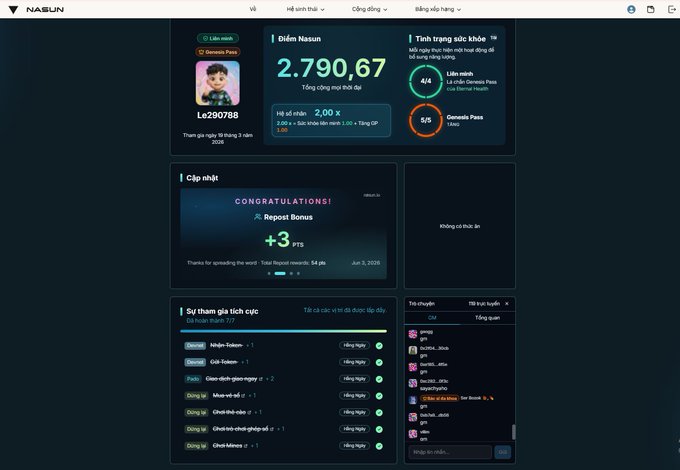The image size is (680, 470).
Task: Click the 2.790,67 points total
Action: point(331,68)
